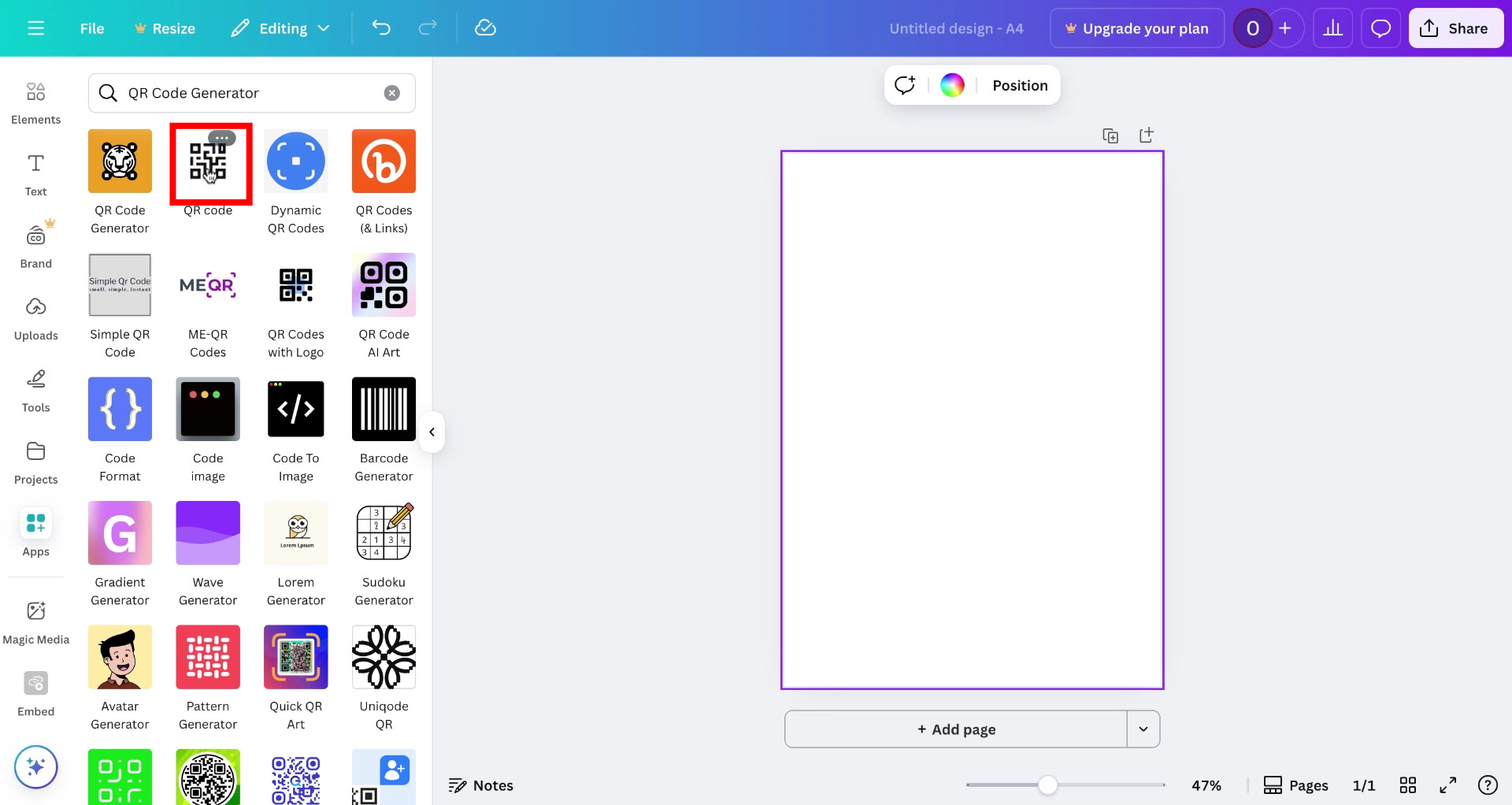
Task: Open the Magic Media panel
Action: coord(35,621)
